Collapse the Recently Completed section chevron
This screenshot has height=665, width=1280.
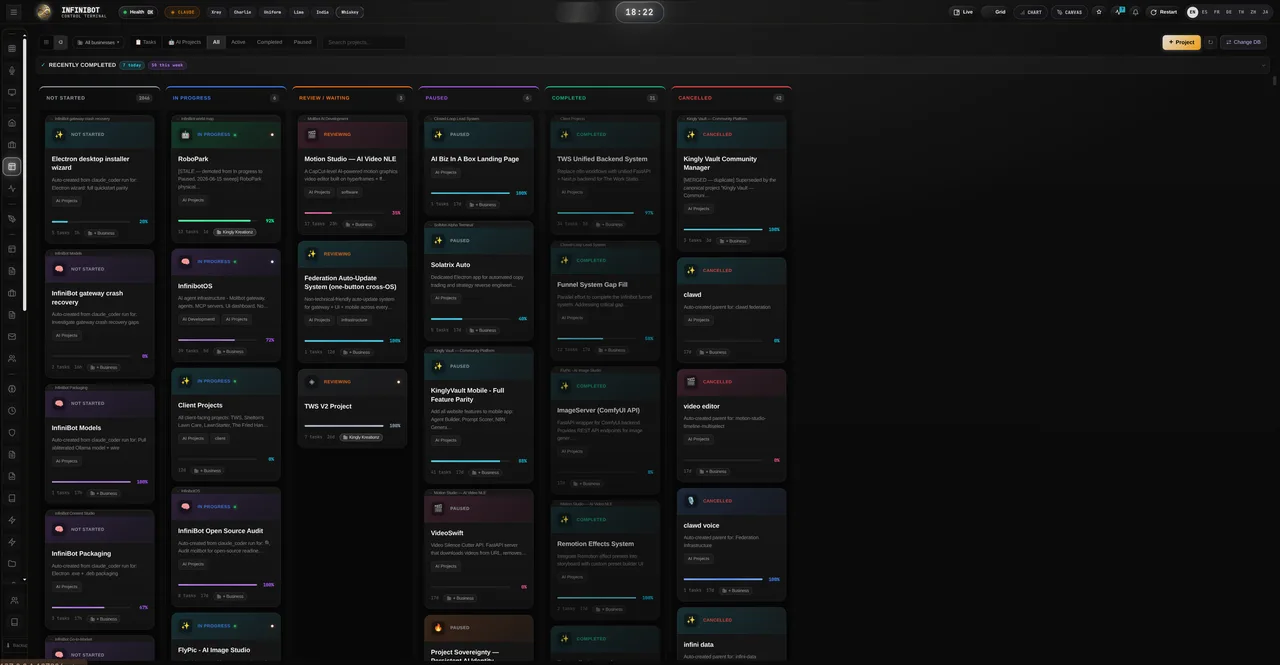tap(1265, 65)
